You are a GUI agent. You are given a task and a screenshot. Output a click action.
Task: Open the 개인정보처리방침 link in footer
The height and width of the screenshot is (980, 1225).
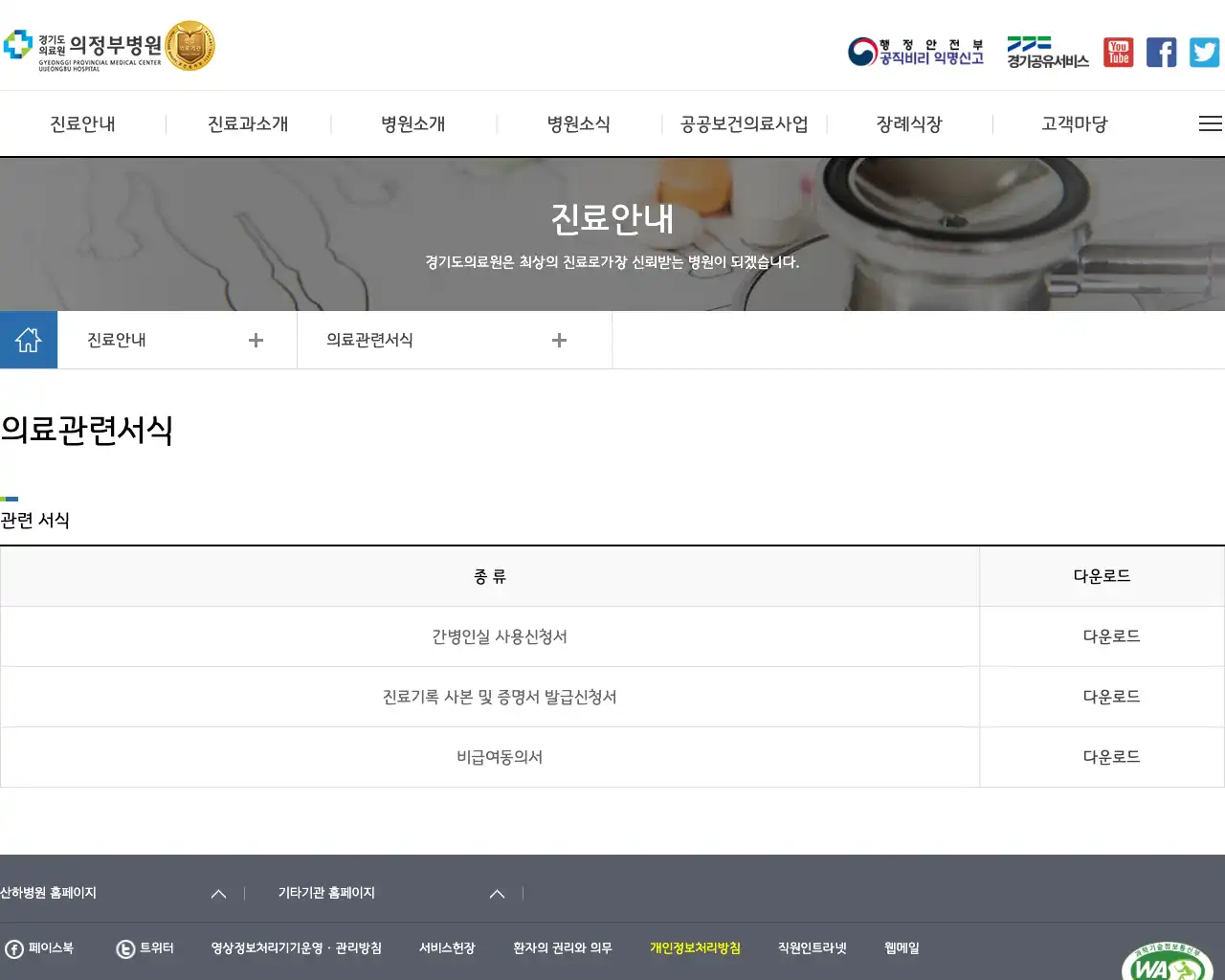(x=695, y=948)
